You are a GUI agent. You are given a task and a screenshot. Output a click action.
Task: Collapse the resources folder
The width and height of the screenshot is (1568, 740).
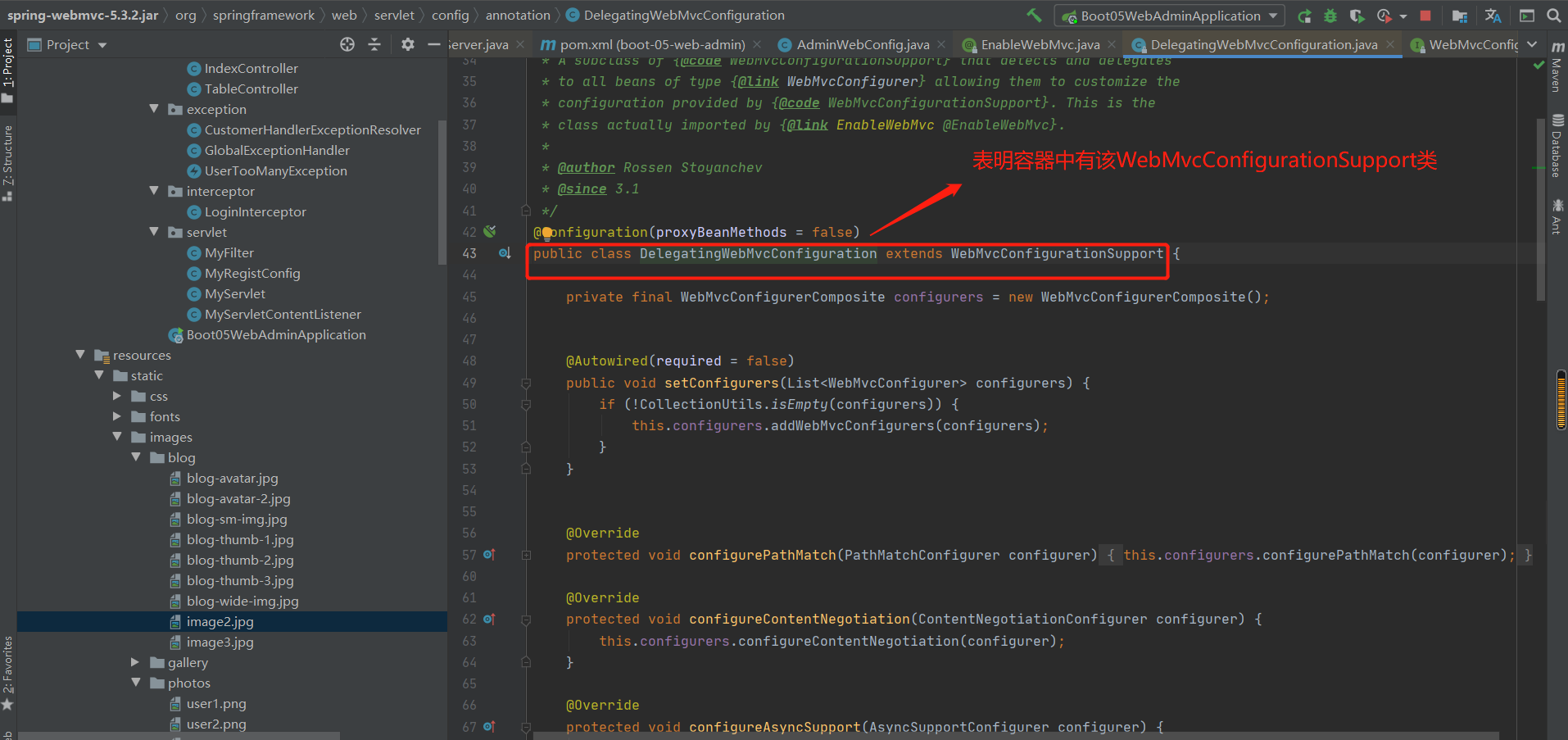(x=80, y=354)
